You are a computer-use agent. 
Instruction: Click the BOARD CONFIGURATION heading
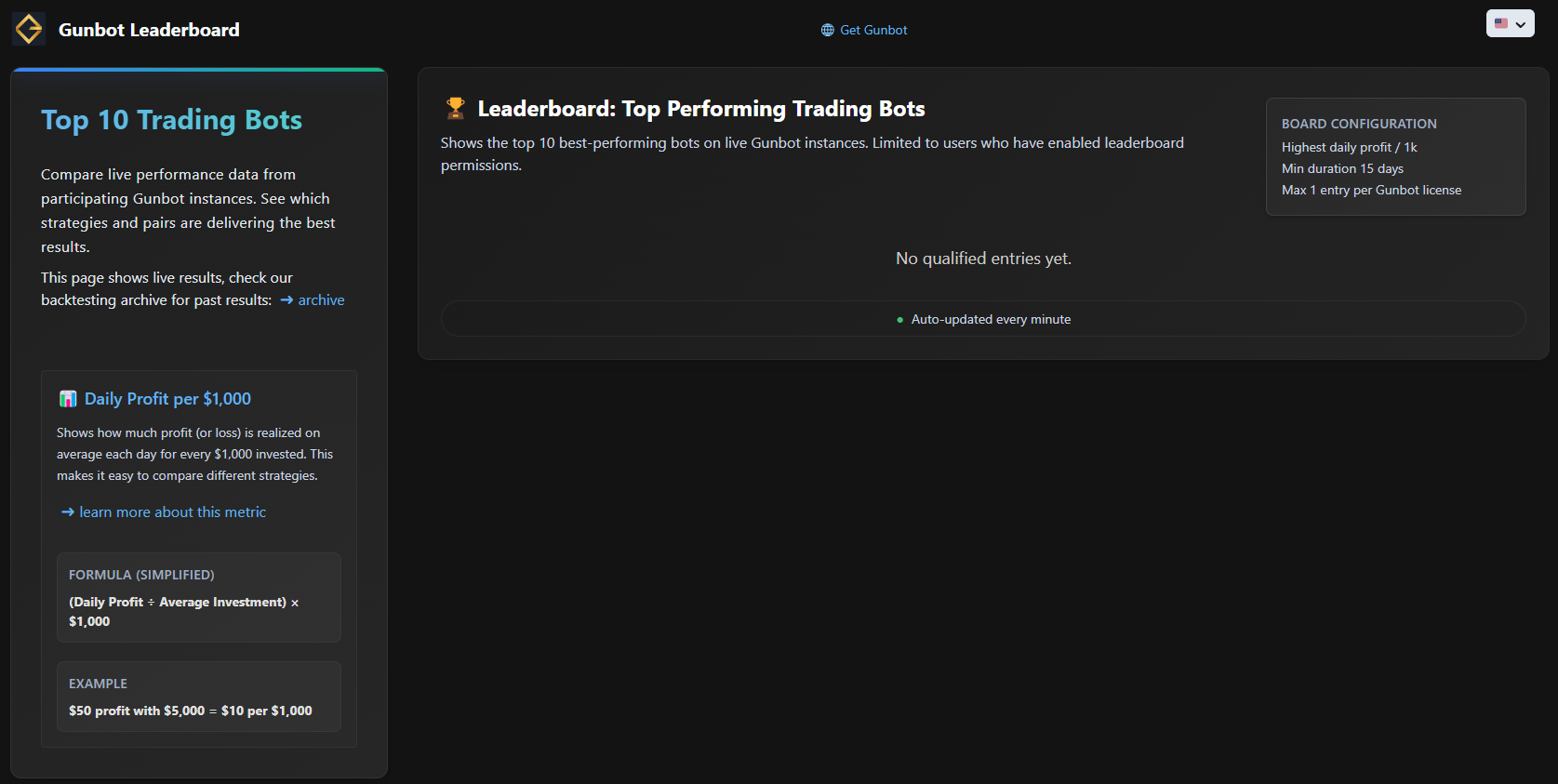(1359, 124)
